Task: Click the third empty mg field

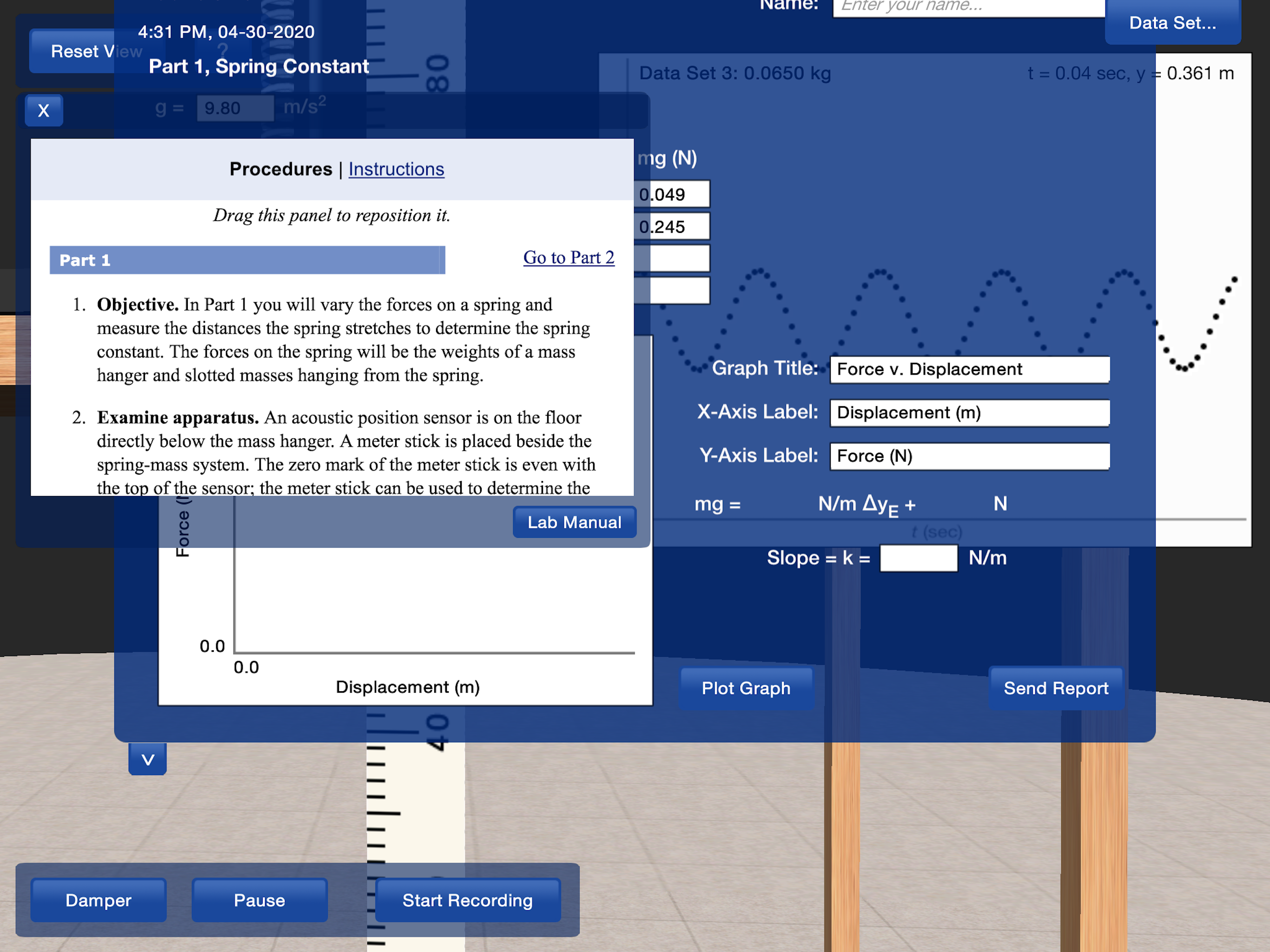Action: tap(672, 258)
